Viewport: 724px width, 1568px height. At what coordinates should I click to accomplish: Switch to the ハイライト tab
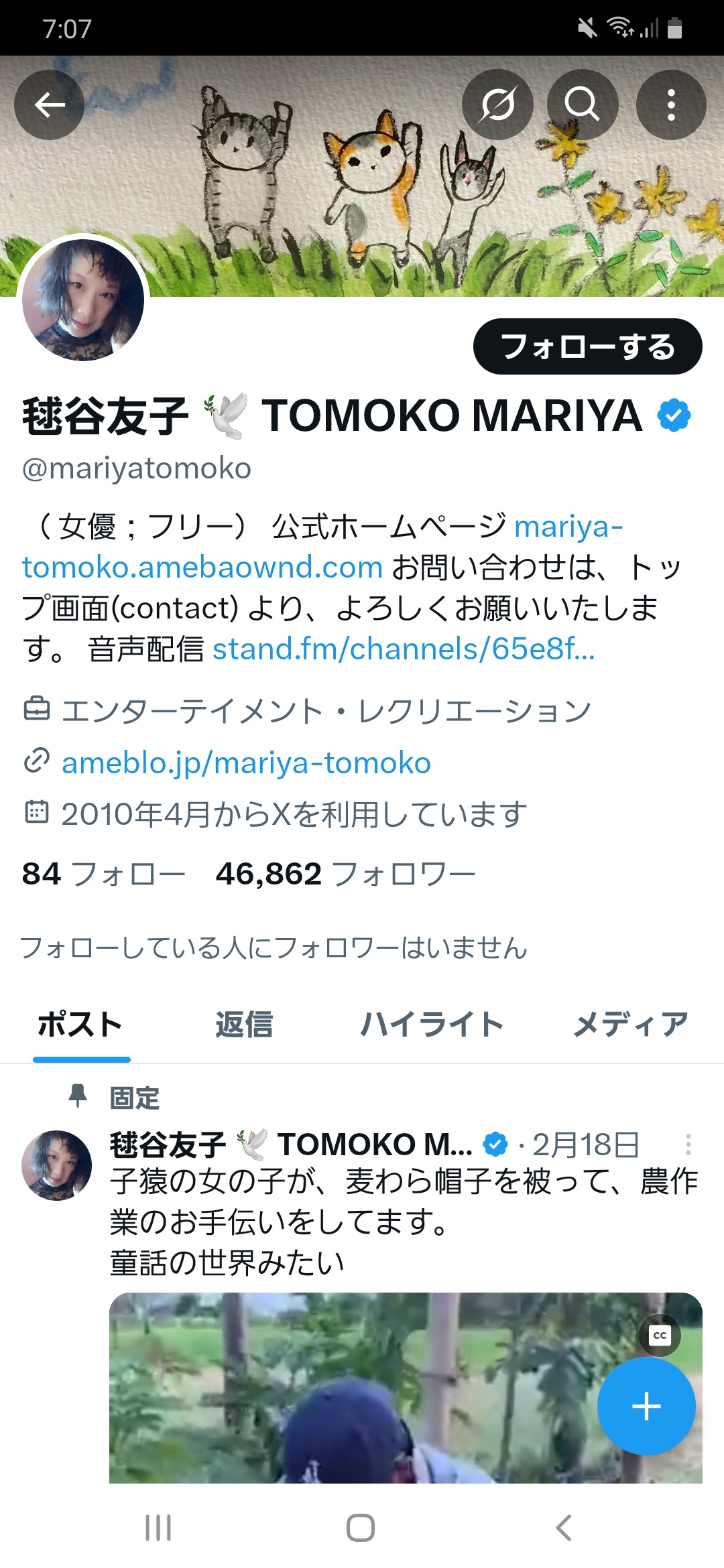point(432,1025)
